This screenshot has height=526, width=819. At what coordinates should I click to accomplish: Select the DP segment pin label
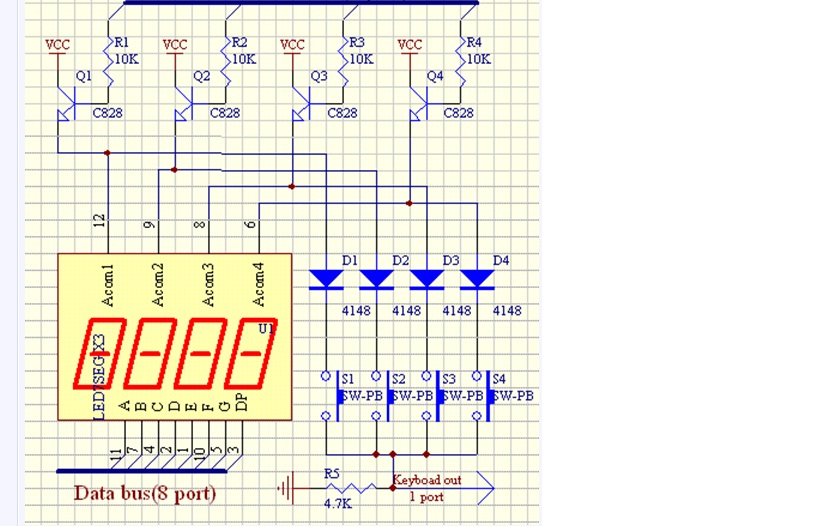(x=241, y=402)
